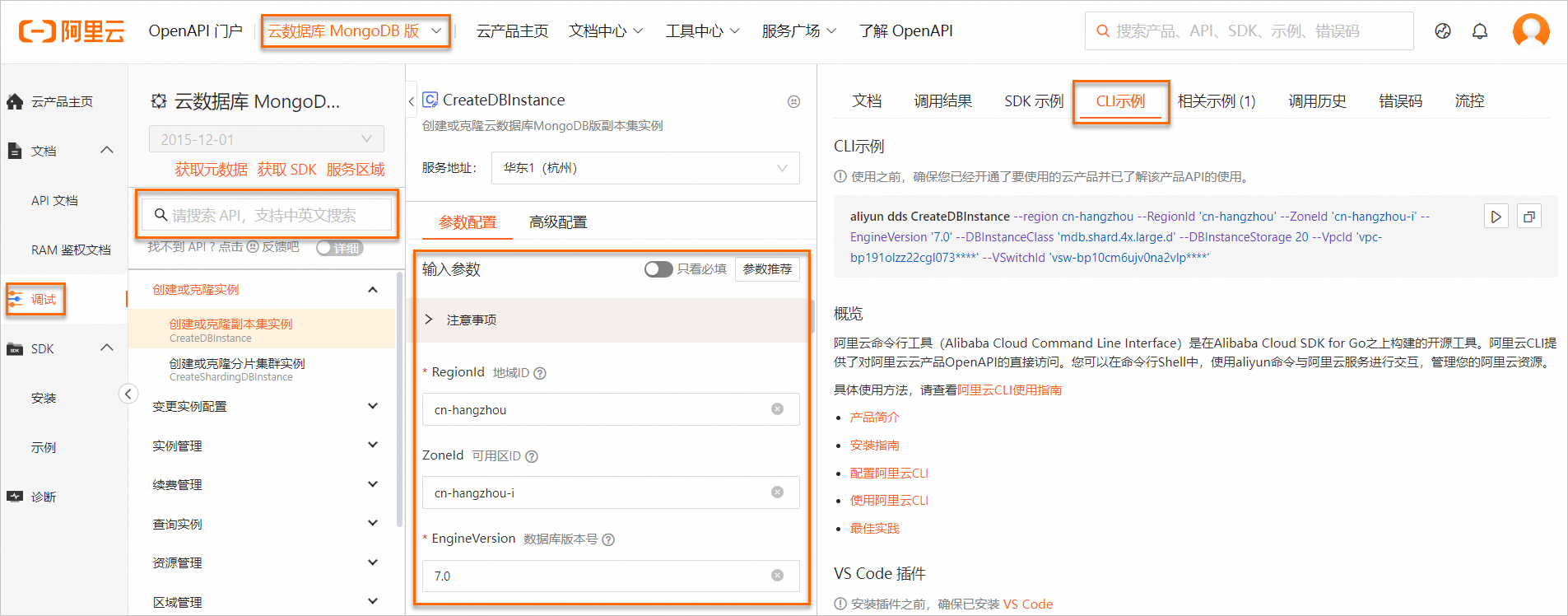Open the 错误码 tab
This screenshot has height=616, width=1568.
pos(1400,101)
